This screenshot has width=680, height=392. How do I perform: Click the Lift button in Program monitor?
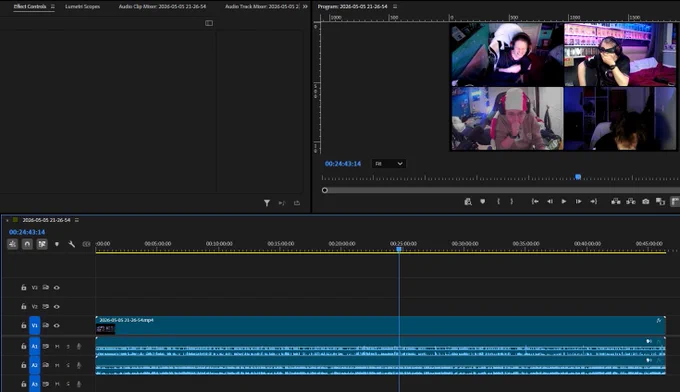616,201
